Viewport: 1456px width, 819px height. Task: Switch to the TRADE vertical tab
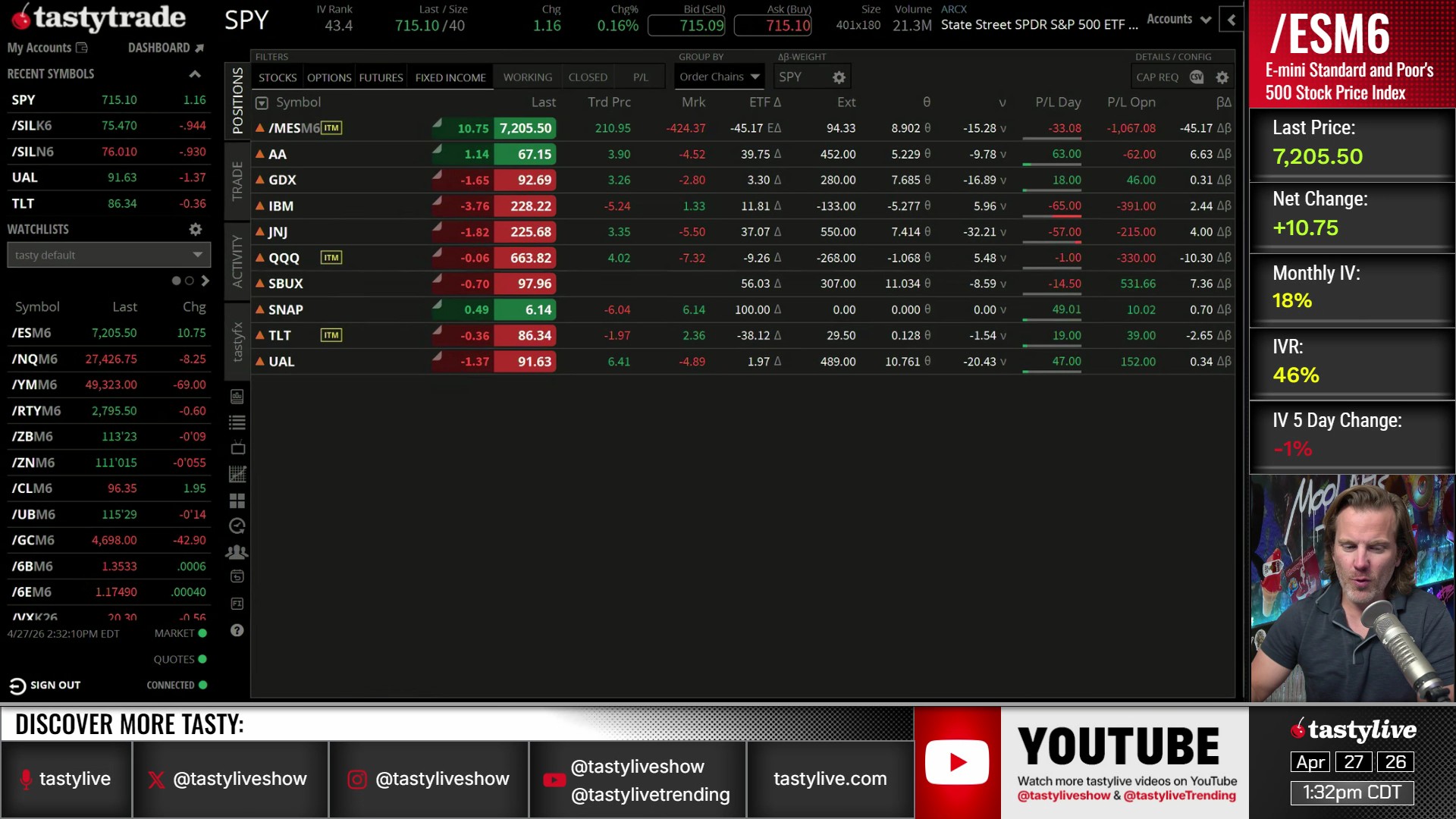(x=237, y=180)
